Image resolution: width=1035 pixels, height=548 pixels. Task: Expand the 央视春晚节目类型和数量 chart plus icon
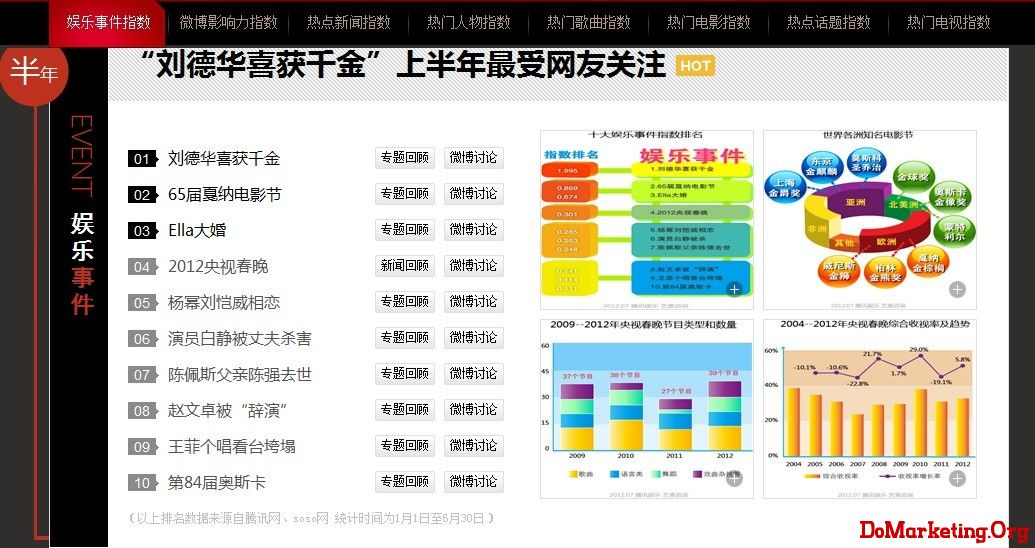734,479
